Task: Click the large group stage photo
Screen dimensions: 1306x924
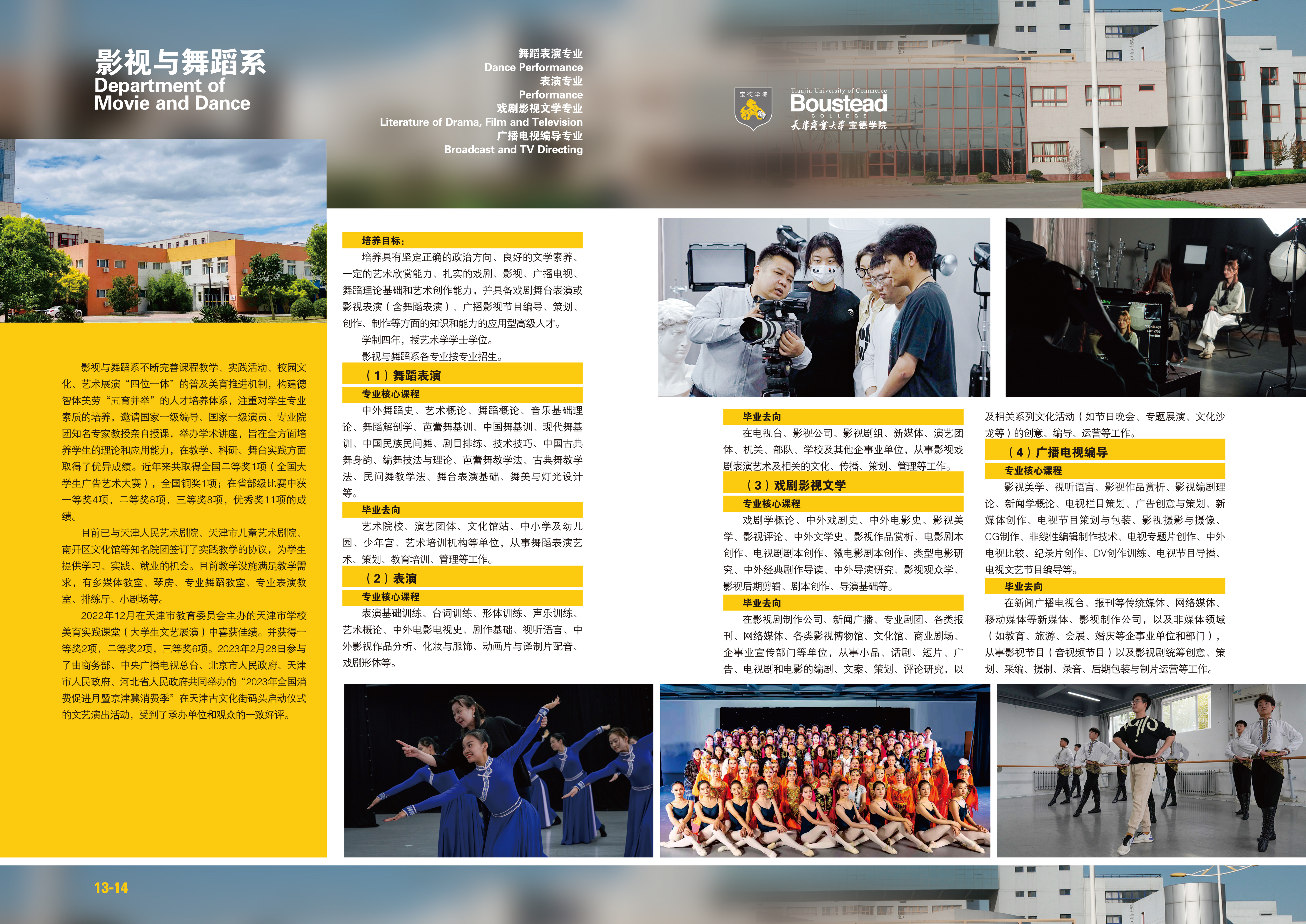Action: (825, 770)
